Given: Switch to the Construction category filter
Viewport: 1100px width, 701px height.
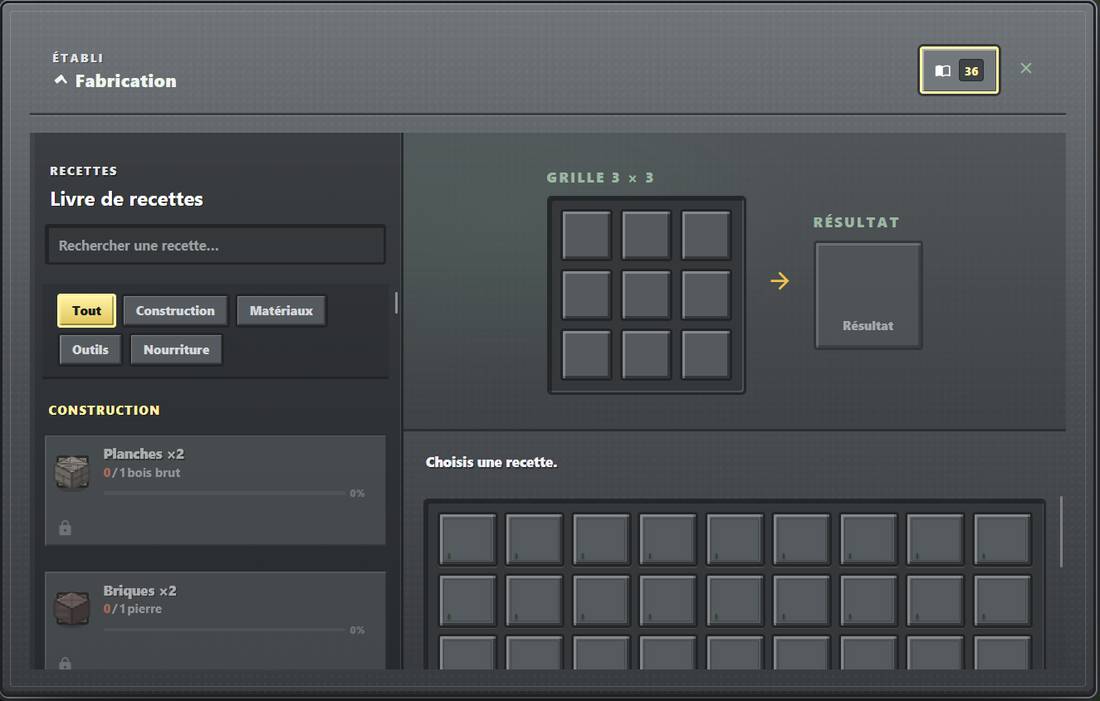Looking at the screenshot, I should coord(175,310).
